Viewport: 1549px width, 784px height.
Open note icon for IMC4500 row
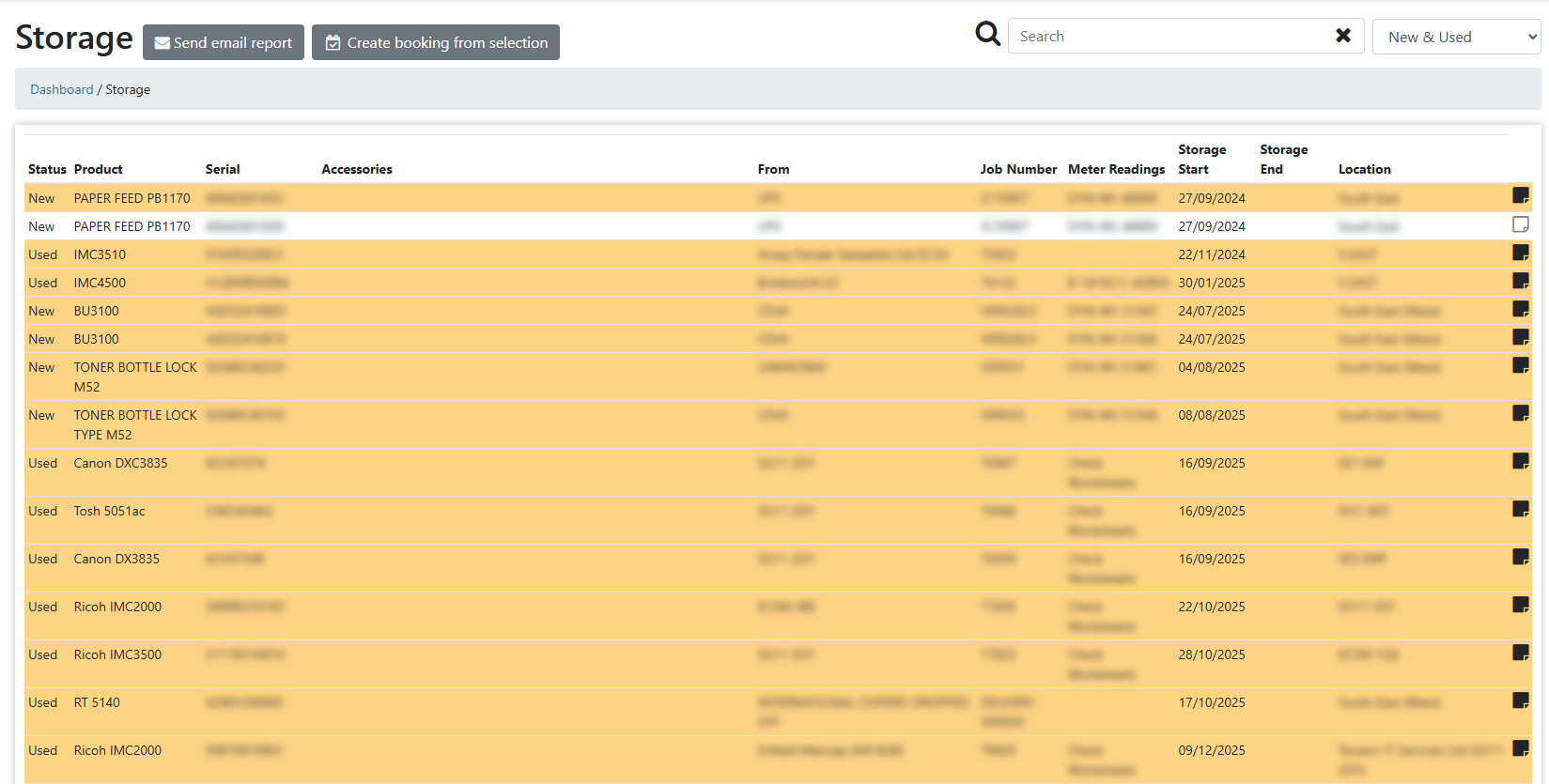1521,281
